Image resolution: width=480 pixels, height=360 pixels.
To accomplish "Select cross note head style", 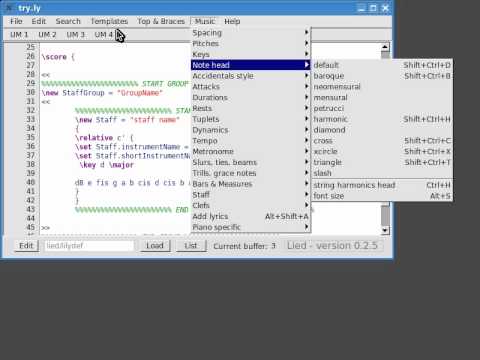I will coord(382,141).
